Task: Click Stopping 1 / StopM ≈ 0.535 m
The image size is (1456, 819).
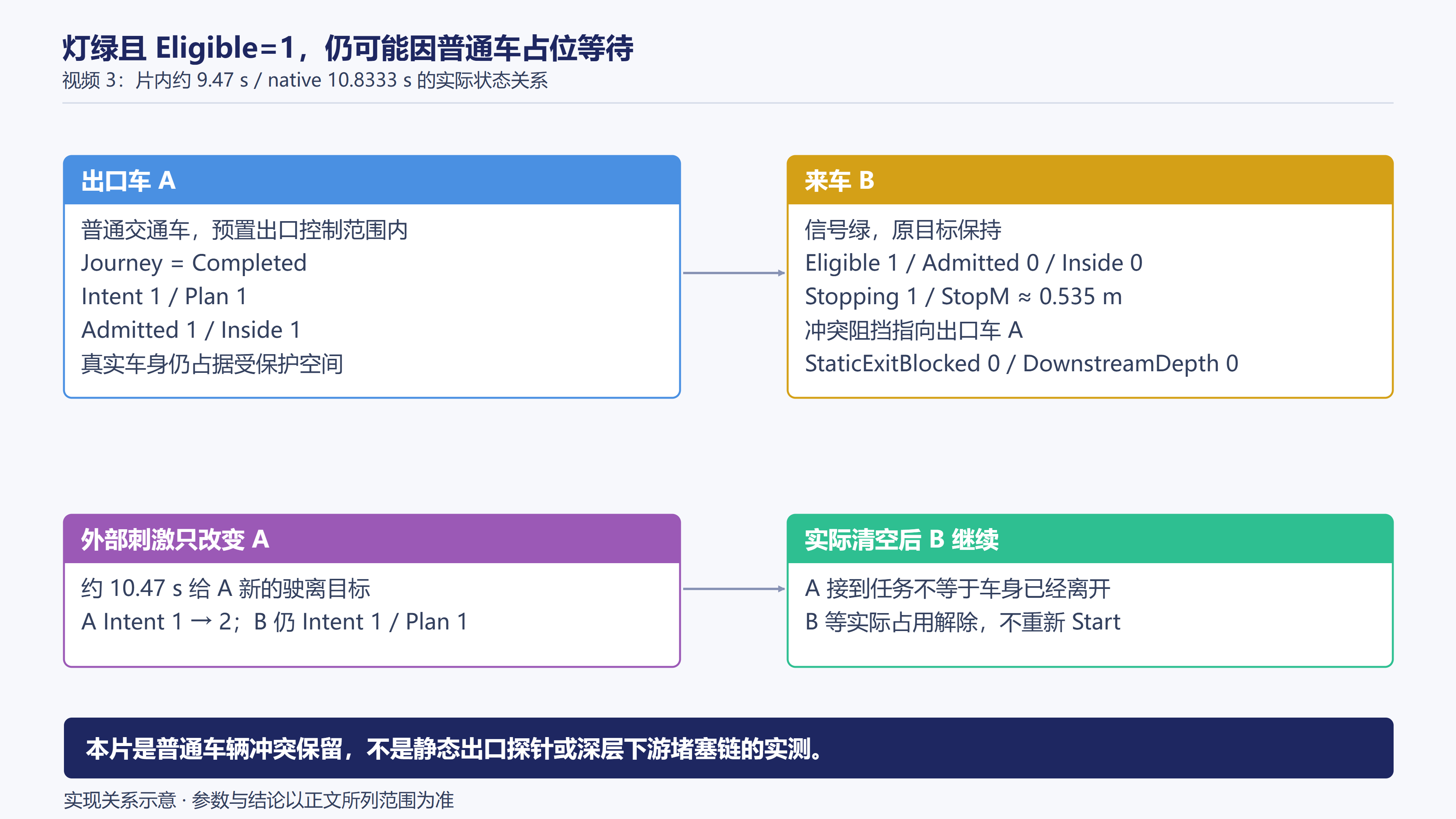Action: pyautogui.click(x=963, y=297)
